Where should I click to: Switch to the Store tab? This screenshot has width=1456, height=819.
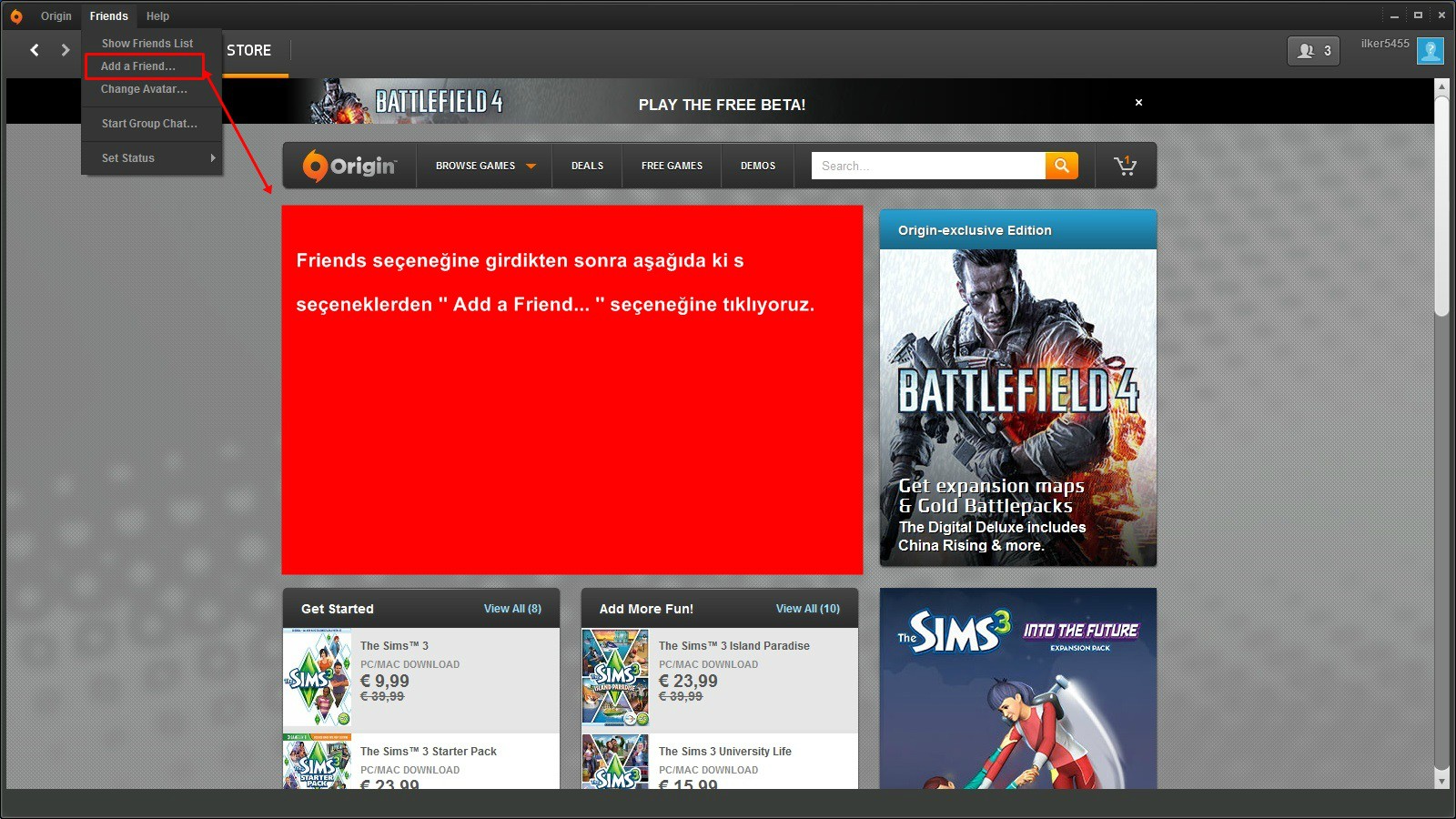click(x=249, y=51)
